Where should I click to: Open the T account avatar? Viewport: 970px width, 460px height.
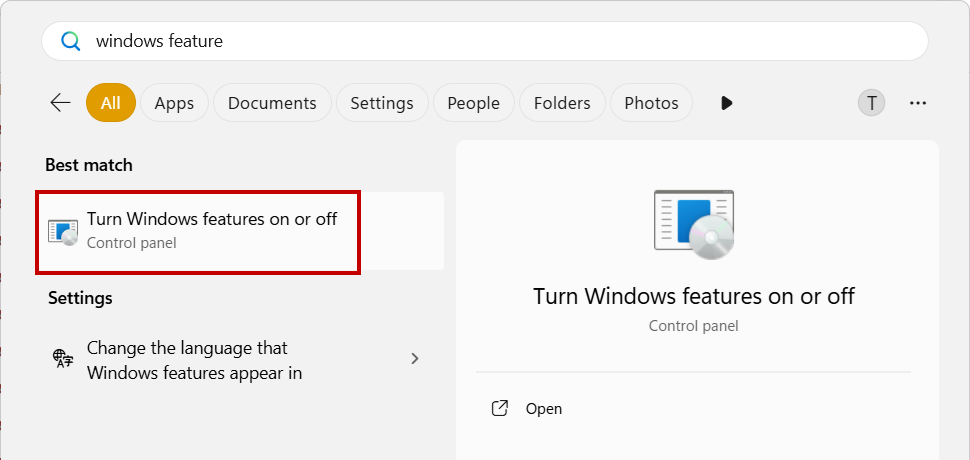point(871,103)
